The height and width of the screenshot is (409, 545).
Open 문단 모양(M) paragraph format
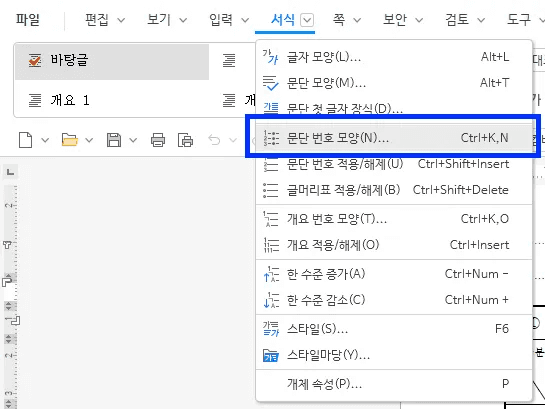pos(394,83)
